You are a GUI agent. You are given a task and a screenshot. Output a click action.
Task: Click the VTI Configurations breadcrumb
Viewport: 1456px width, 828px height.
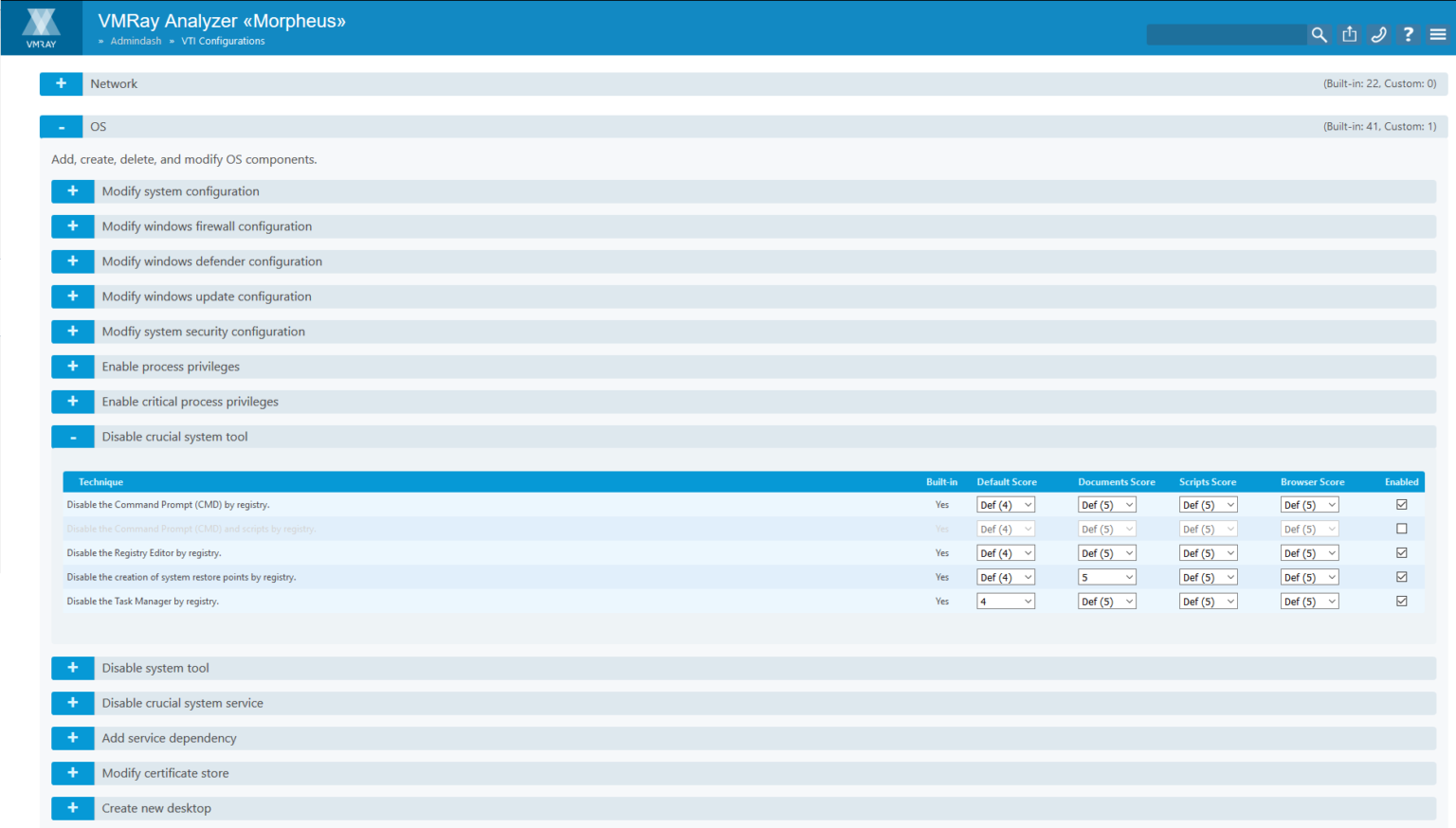[223, 41]
